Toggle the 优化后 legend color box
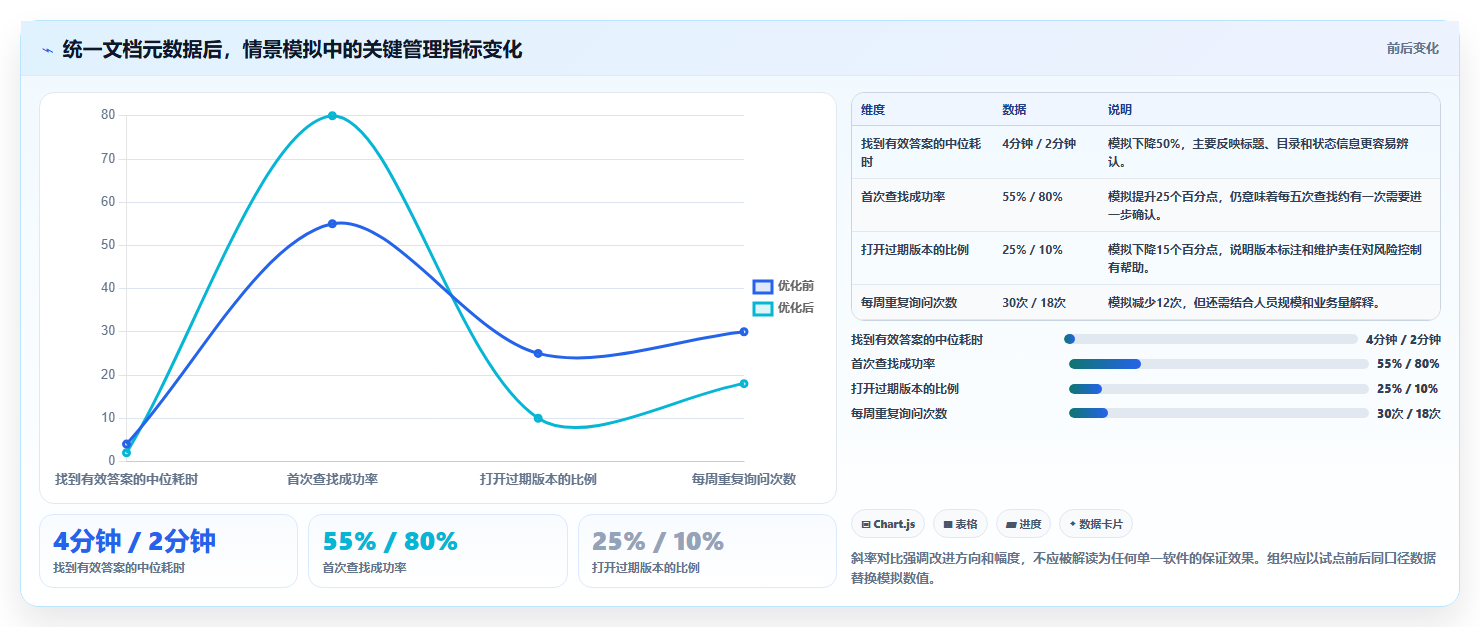1480x627 pixels. click(x=763, y=308)
